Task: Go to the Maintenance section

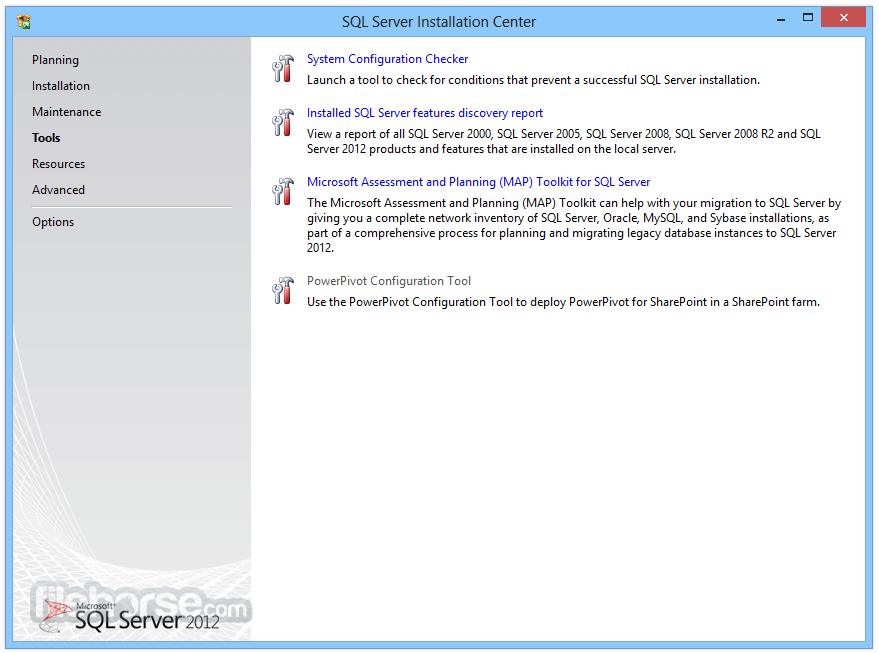Action: coord(67,112)
